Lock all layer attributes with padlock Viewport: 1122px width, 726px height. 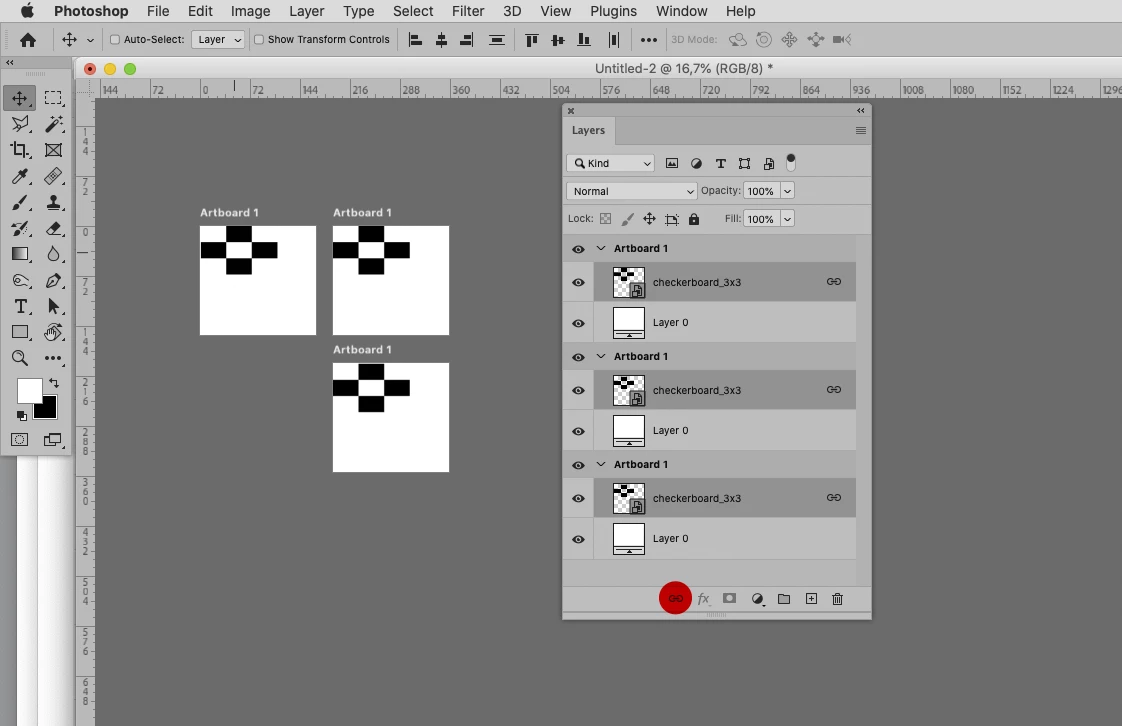(x=694, y=219)
